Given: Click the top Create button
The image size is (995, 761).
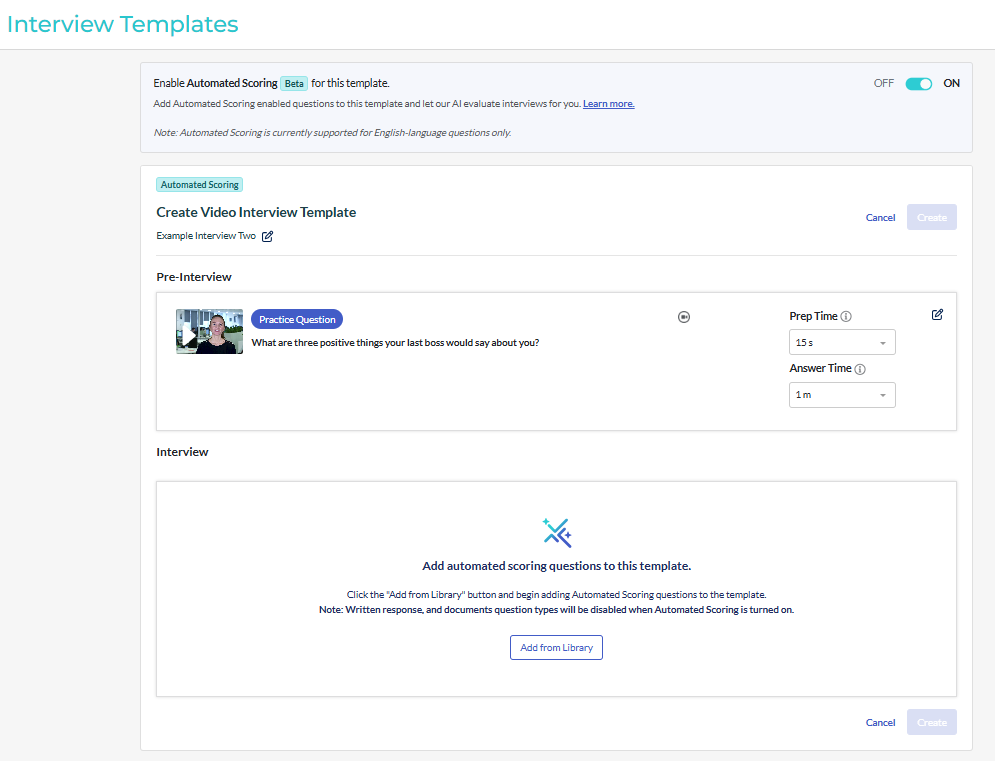Looking at the screenshot, I should pos(932,217).
